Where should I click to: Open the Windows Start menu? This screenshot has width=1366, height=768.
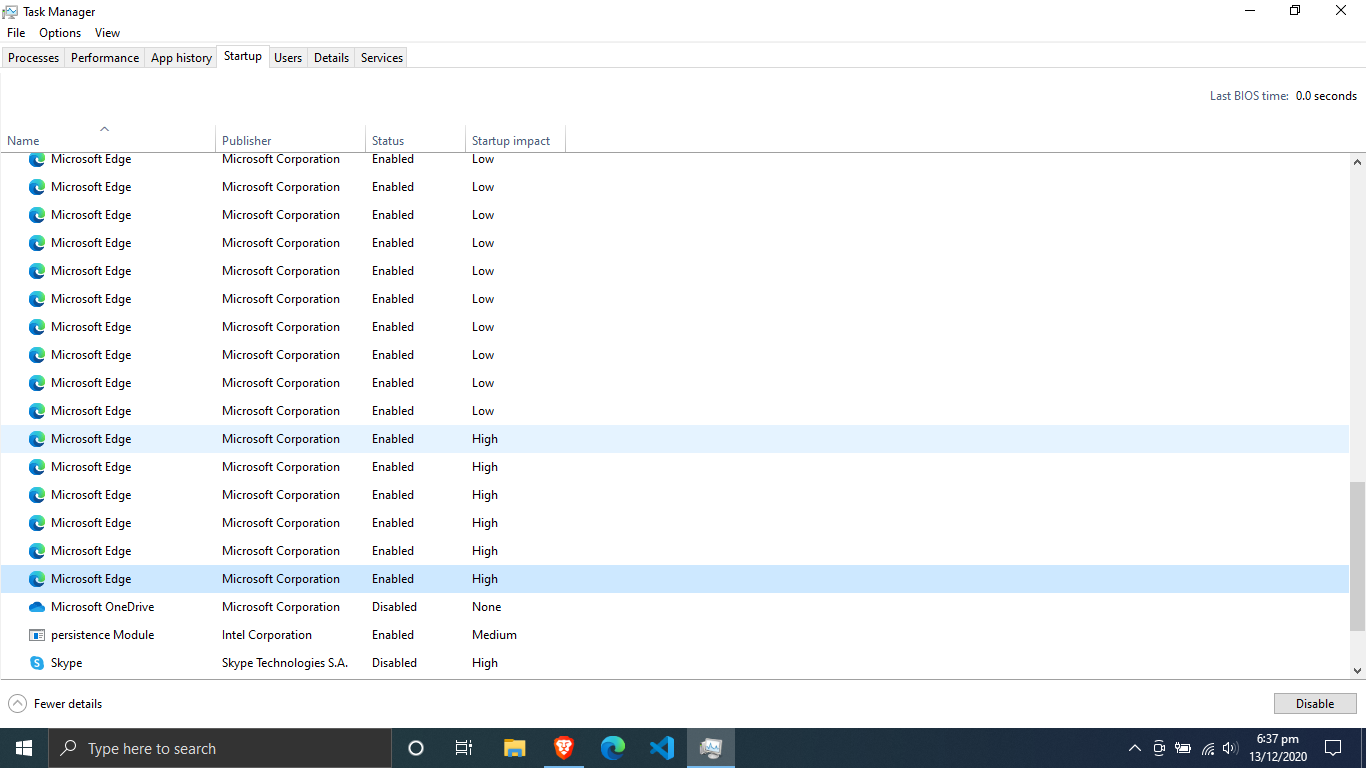pyautogui.click(x=24, y=748)
